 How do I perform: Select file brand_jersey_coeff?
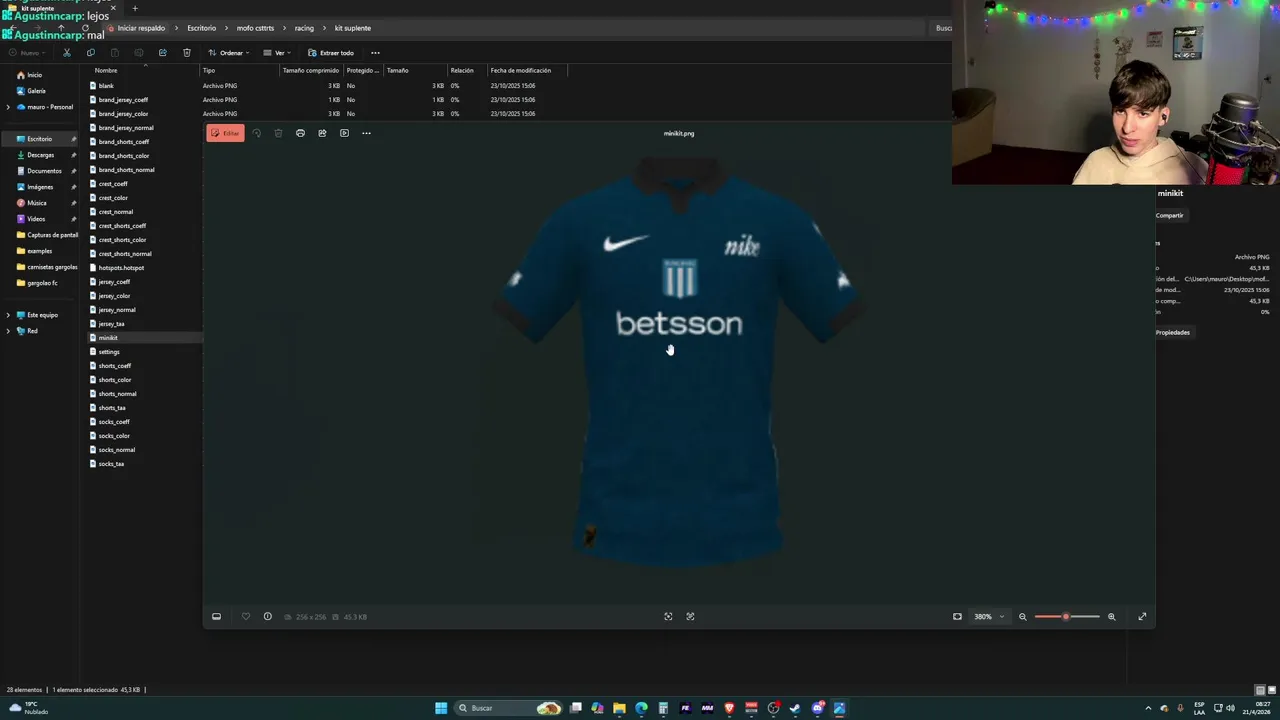click(x=123, y=100)
